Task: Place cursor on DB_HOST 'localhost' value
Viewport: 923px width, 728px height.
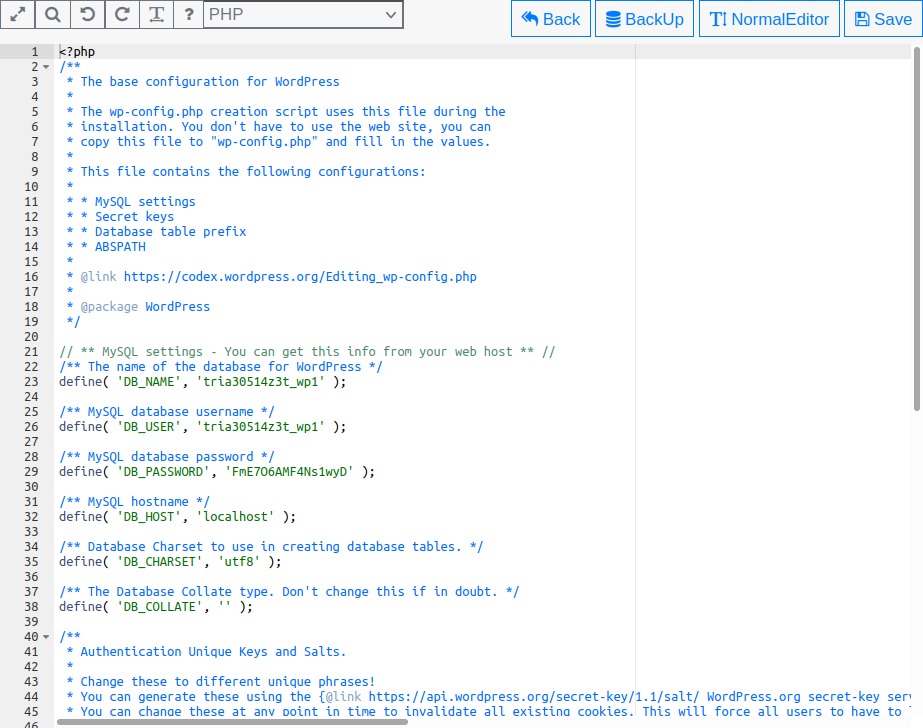Action: 238,517
